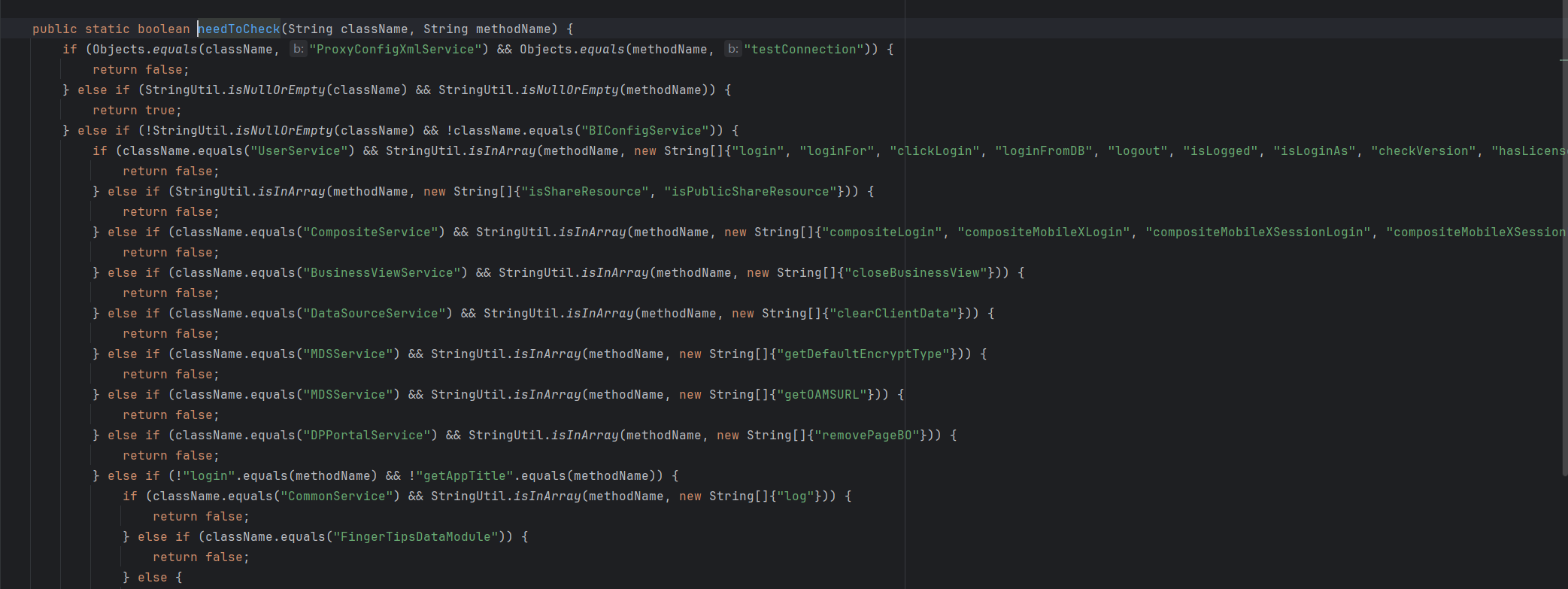Screen dimensions: 1568x589
Task: Click the vertical scrollbar on the right edge
Action: [x=1564, y=263]
